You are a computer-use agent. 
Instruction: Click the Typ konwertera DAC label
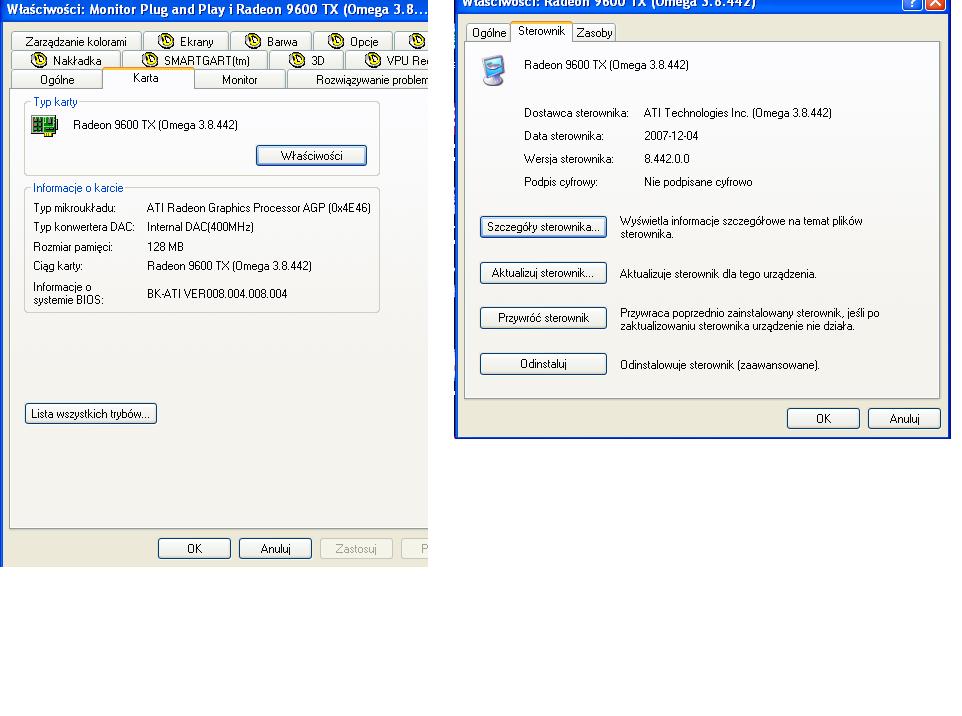pyautogui.click(x=83, y=227)
